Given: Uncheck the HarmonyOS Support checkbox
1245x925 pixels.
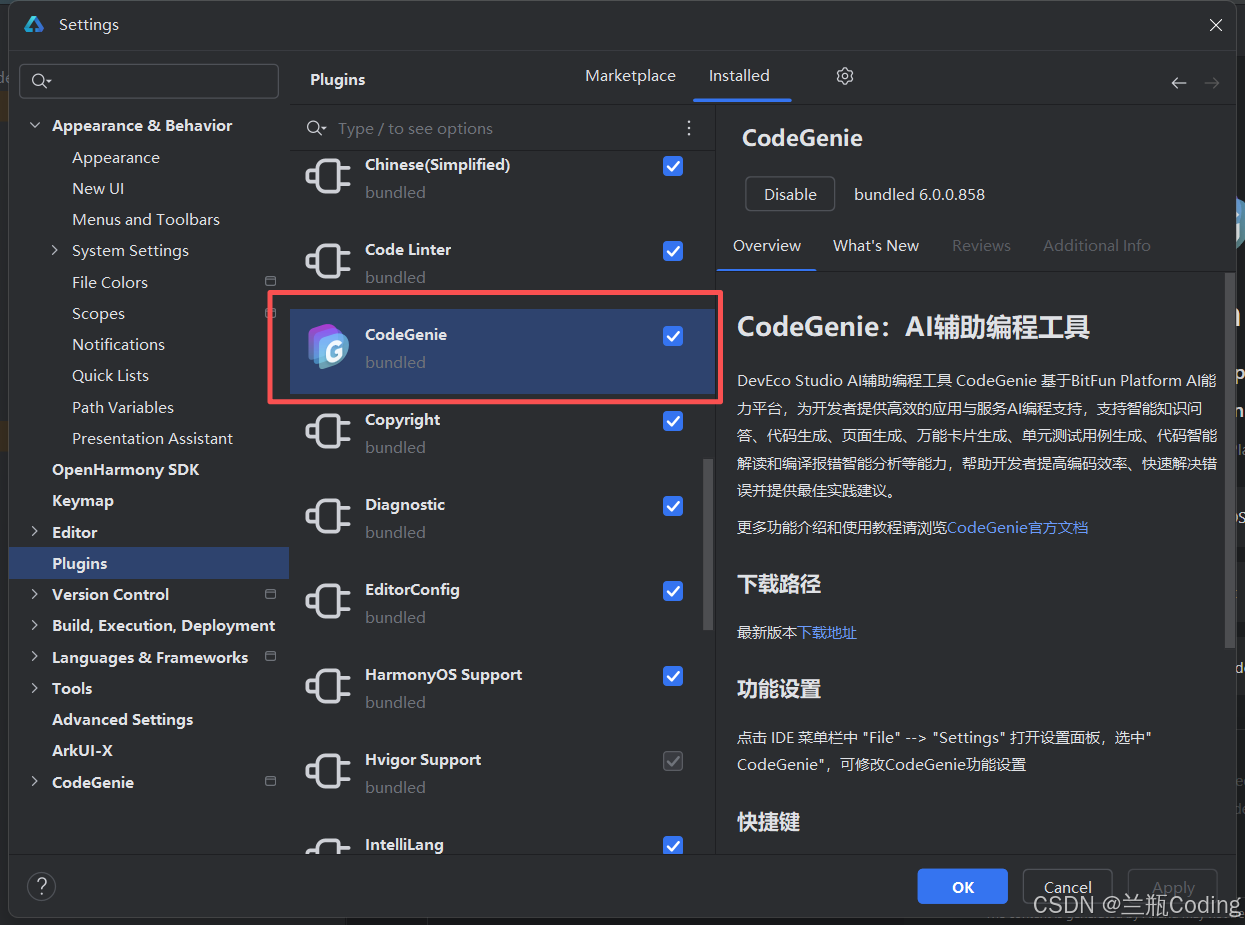Looking at the screenshot, I should click(673, 676).
